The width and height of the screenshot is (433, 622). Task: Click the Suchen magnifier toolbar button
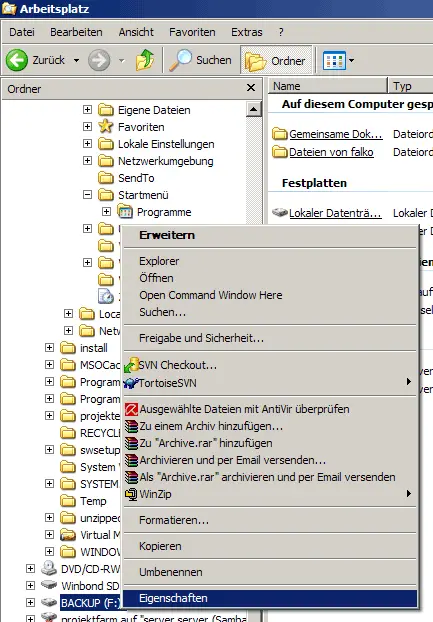click(x=201, y=60)
